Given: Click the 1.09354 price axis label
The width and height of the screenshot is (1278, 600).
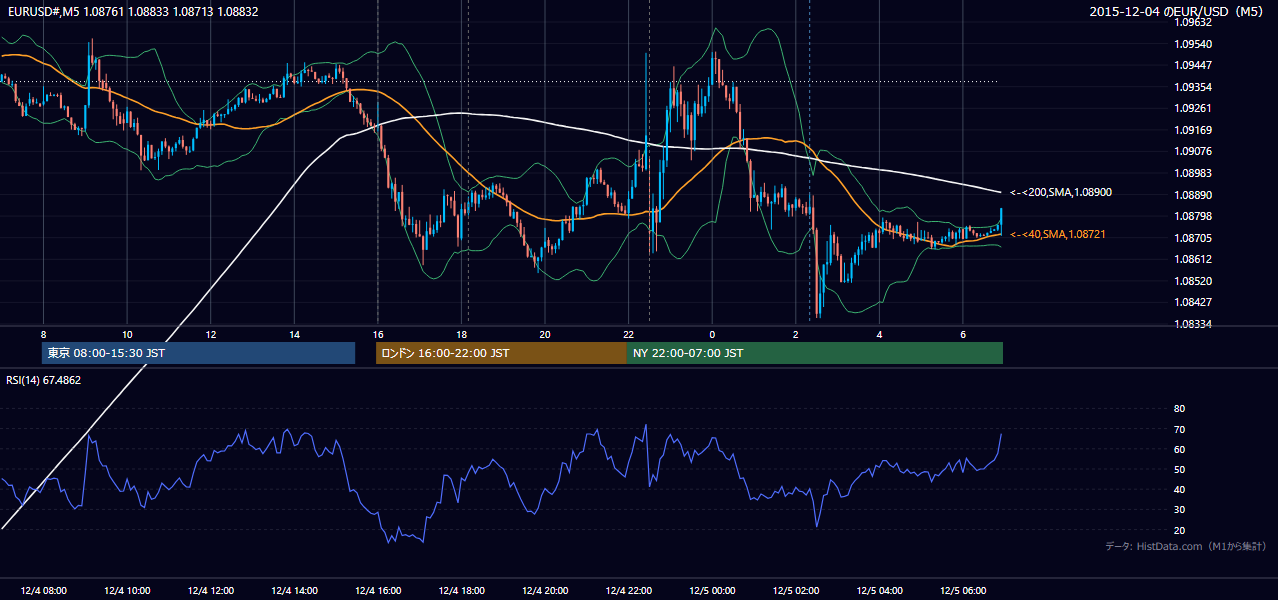Looking at the screenshot, I should click(x=1193, y=87).
